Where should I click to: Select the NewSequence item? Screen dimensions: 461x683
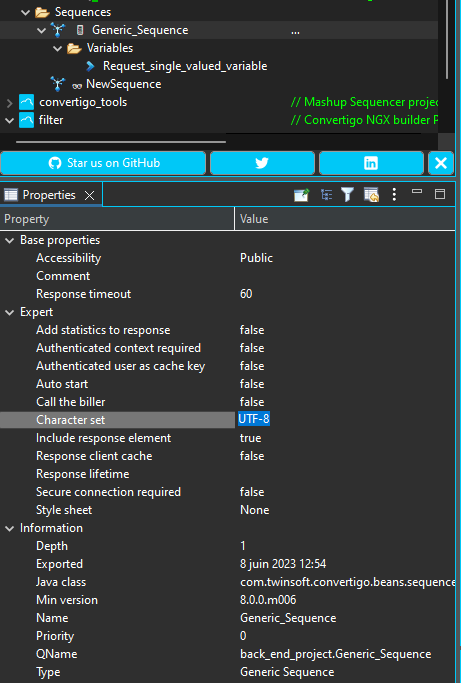(123, 84)
